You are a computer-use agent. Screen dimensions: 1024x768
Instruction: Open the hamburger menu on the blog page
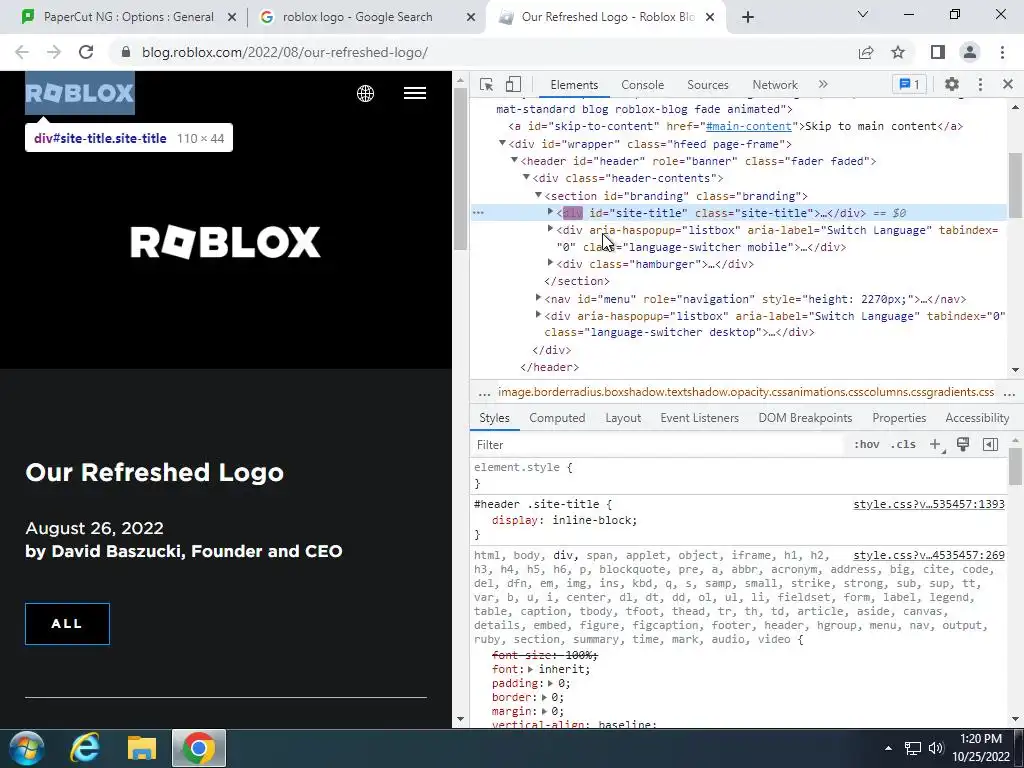(x=415, y=93)
